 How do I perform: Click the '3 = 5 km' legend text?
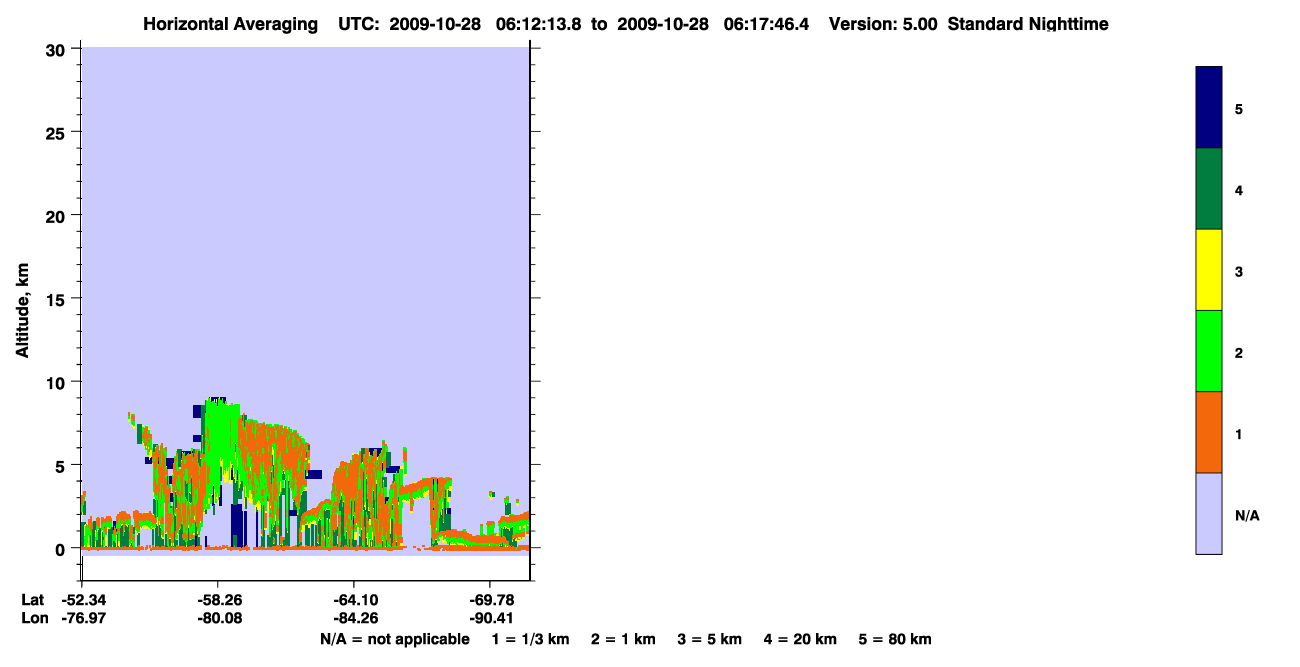click(709, 639)
